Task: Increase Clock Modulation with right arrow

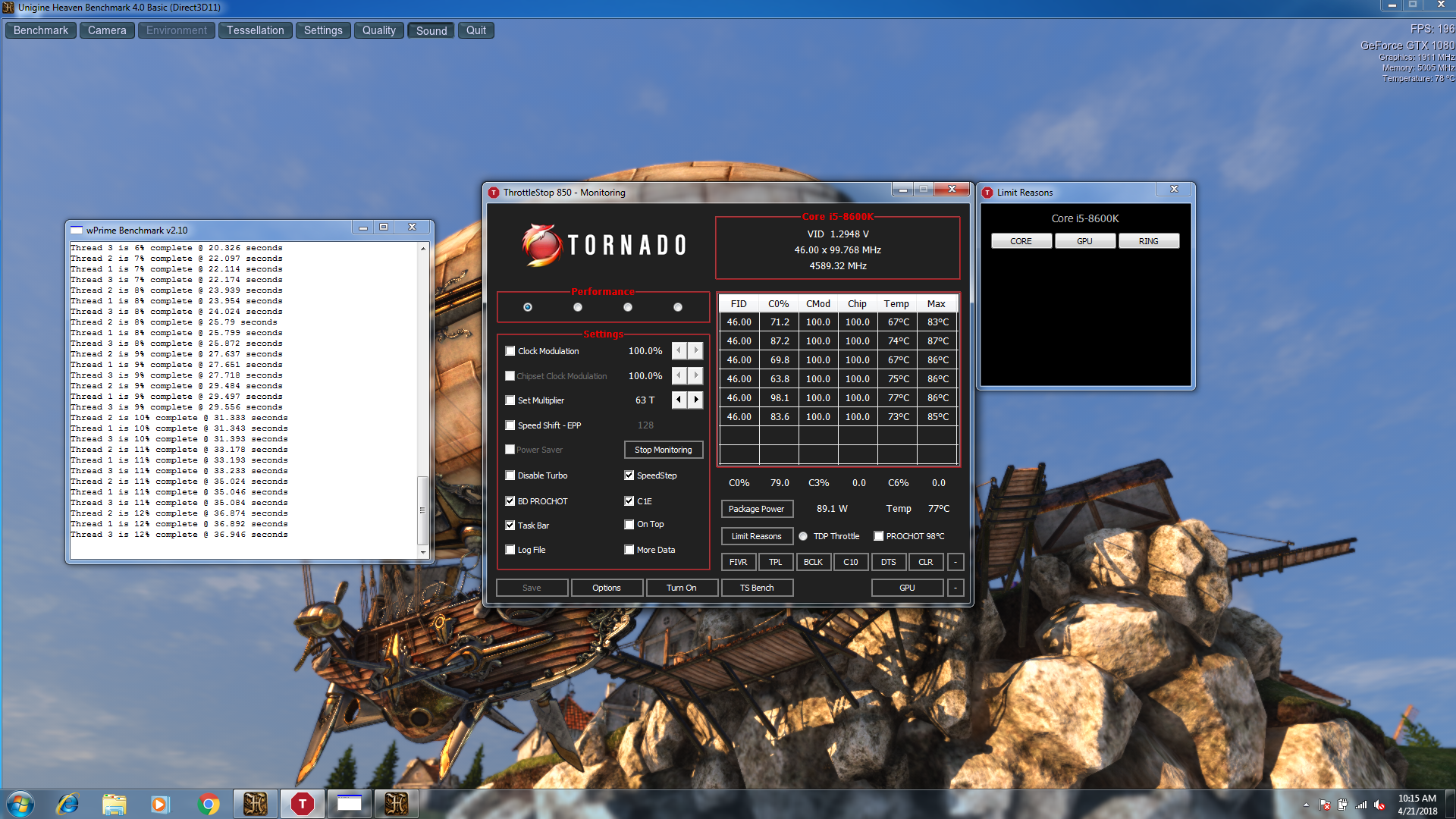Action: pos(695,350)
